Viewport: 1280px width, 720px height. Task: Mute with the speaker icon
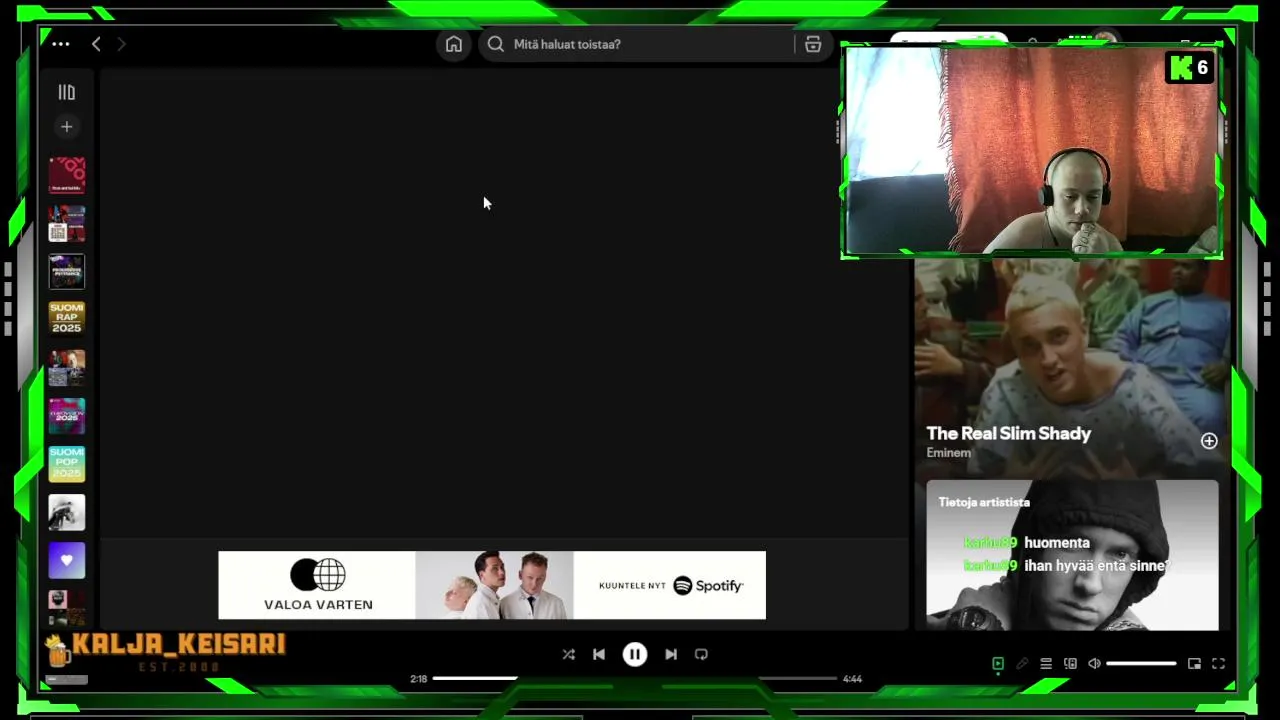tap(1094, 663)
